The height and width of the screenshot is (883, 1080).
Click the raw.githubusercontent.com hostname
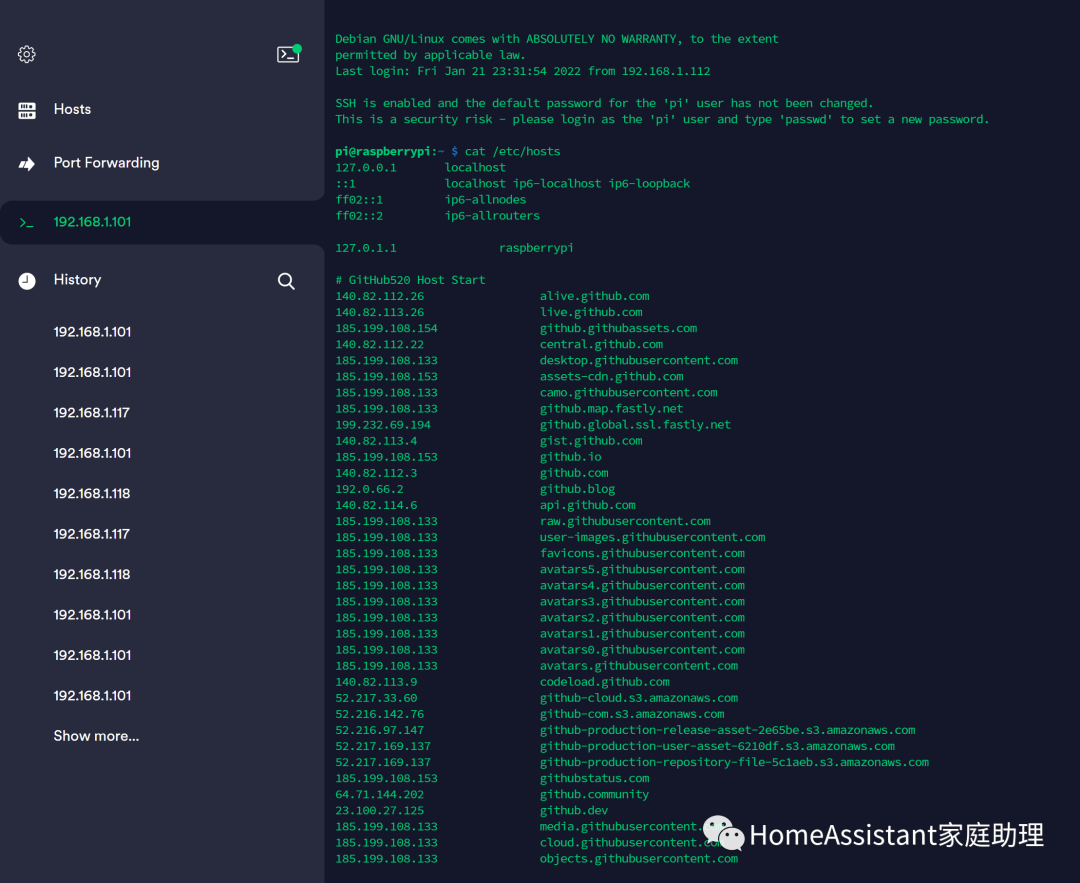pyautogui.click(x=625, y=521)
